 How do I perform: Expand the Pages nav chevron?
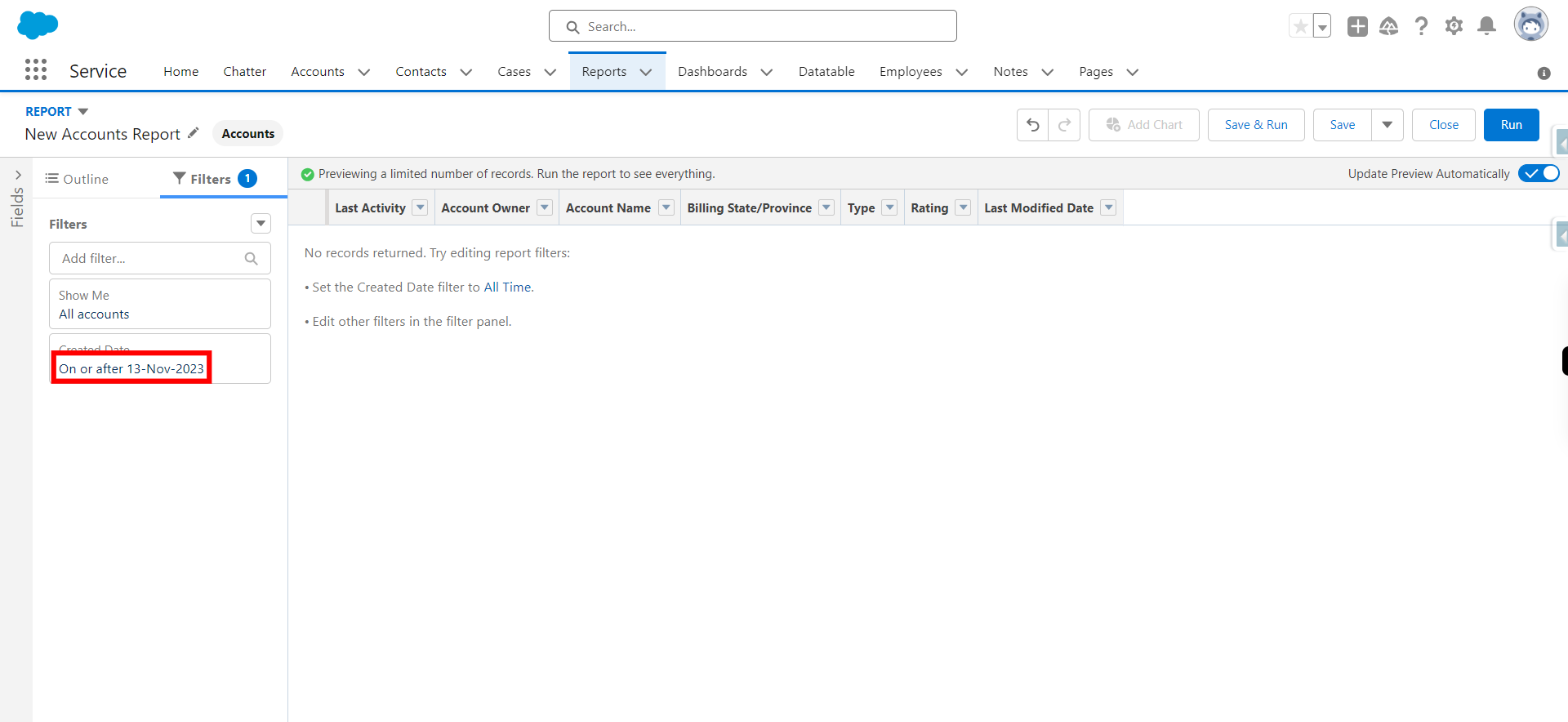click(x=1133, y=72)
